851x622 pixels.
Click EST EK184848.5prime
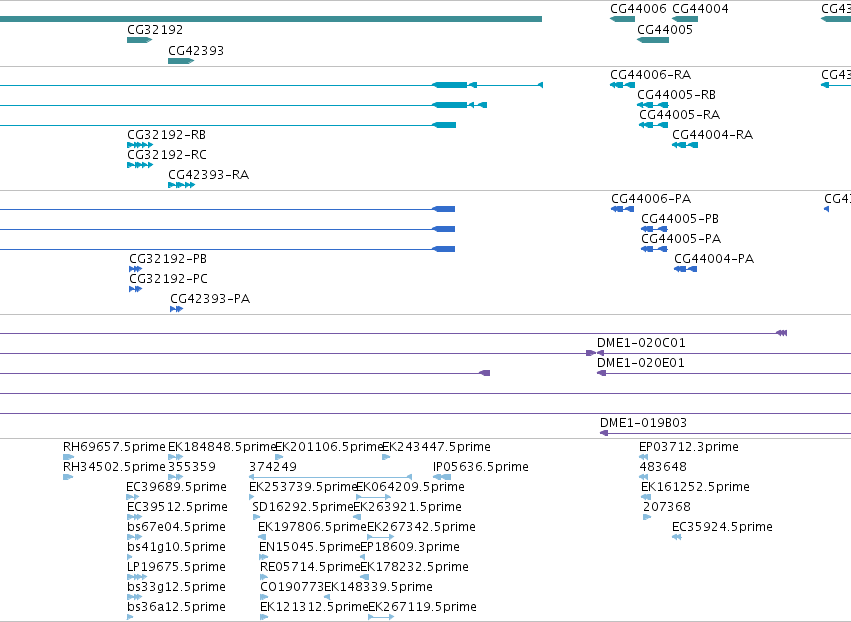click(222, 447)
